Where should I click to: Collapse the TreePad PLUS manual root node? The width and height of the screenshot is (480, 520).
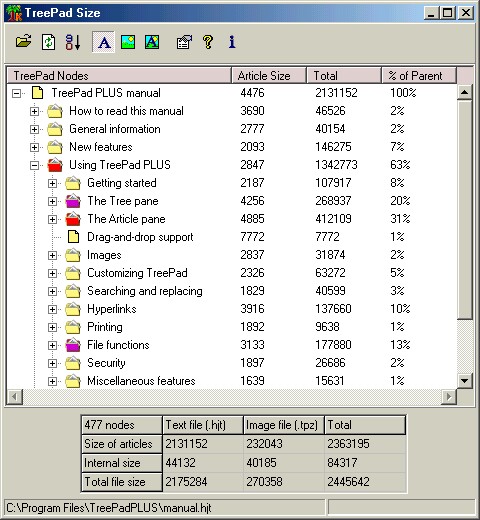click(x=16, y=93)
